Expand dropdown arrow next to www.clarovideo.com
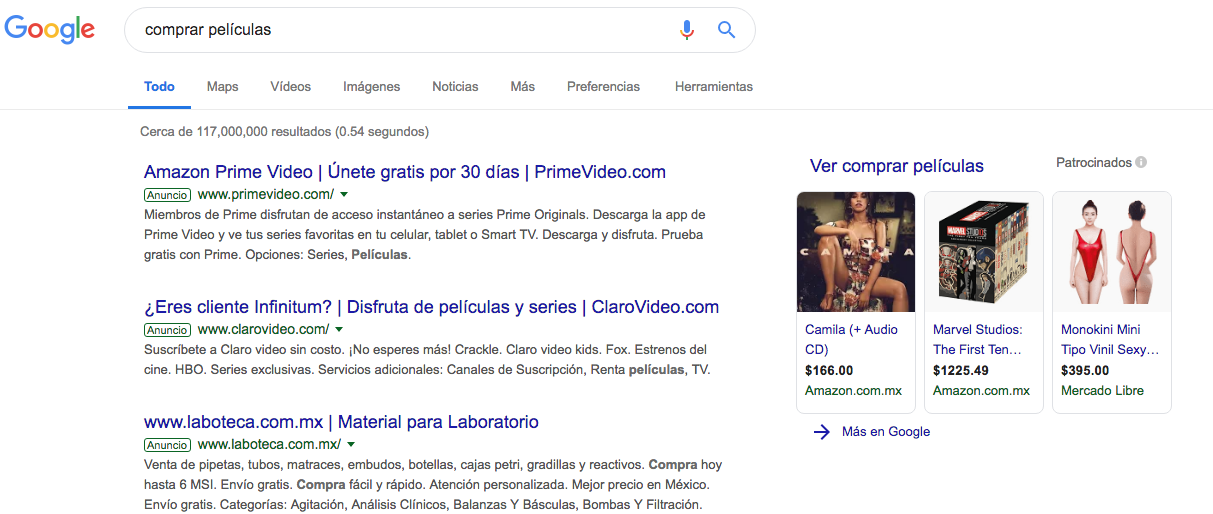1213x514 pixels. 339,329
